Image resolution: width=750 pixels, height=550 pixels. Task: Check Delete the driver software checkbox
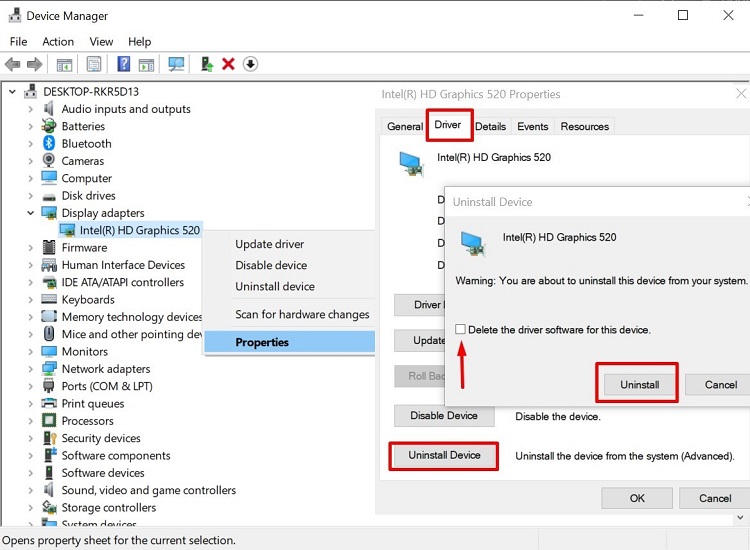(460, 329)
